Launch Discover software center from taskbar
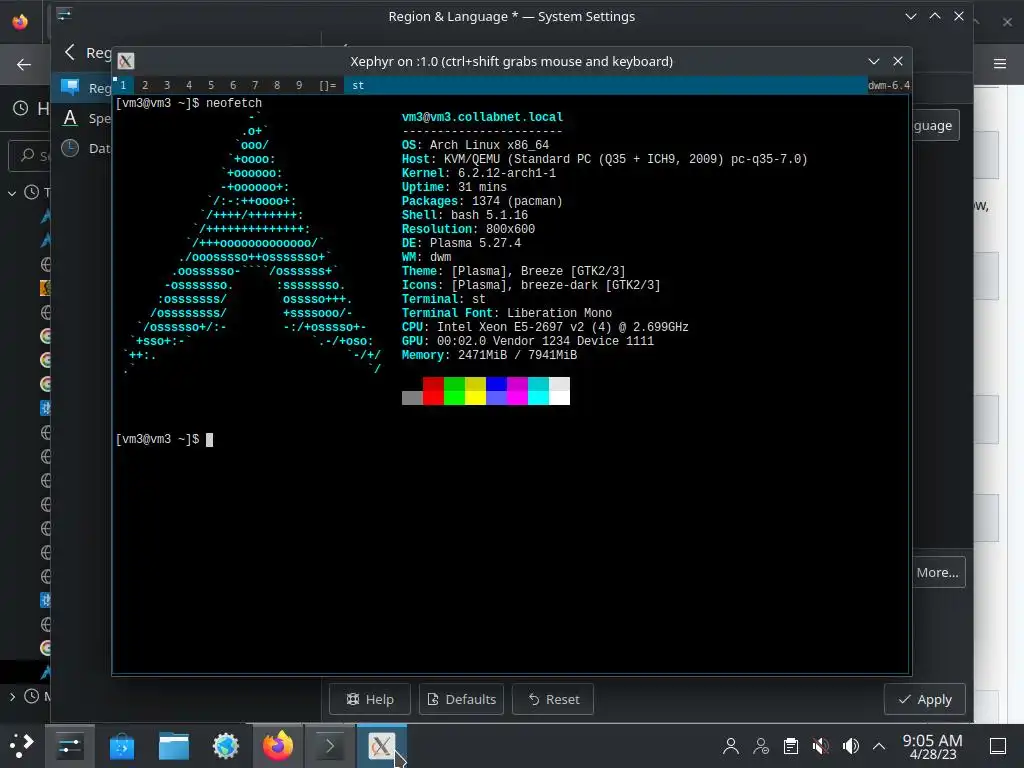 121,745
